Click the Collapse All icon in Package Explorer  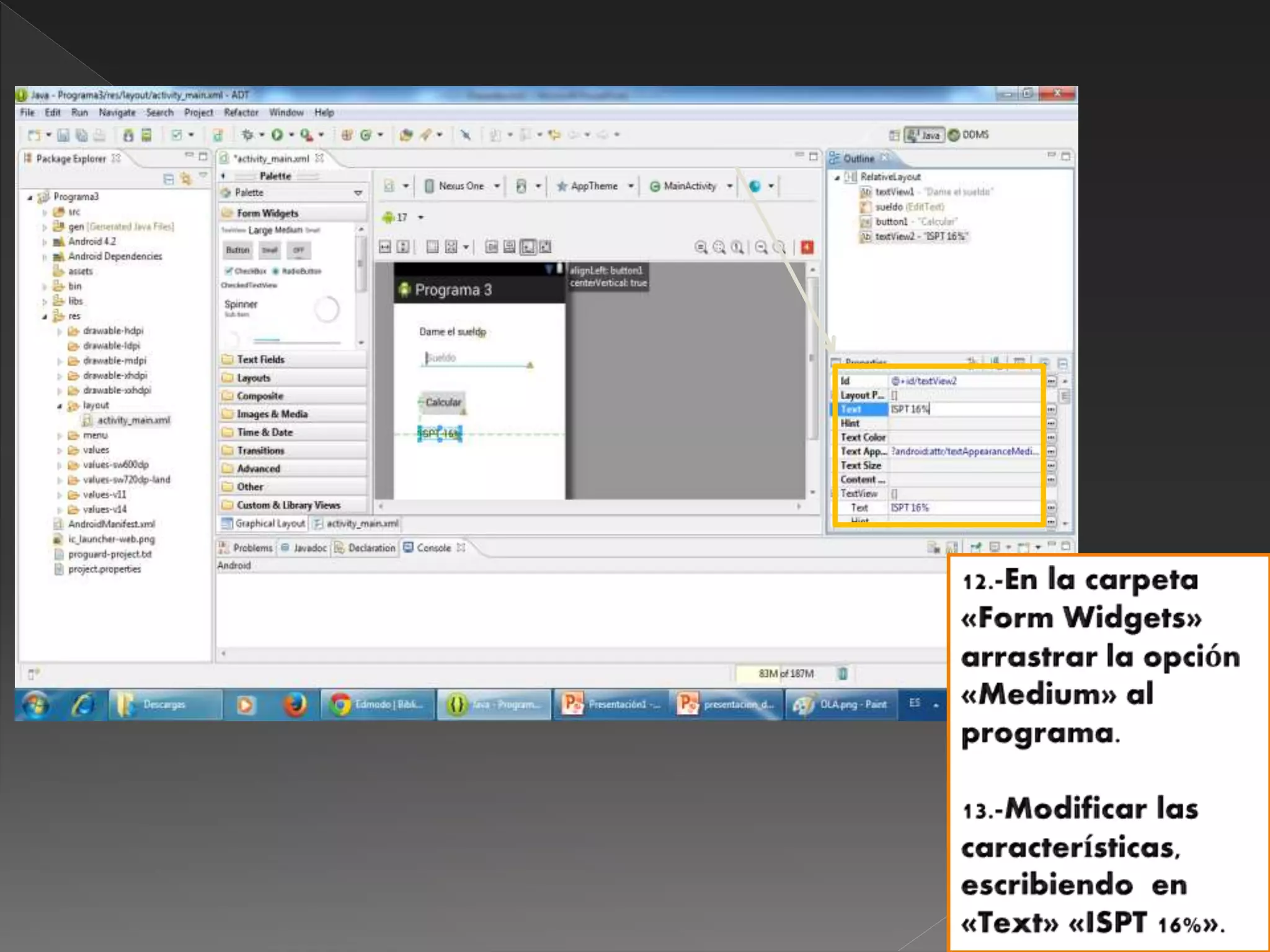[x=168, y=178]
